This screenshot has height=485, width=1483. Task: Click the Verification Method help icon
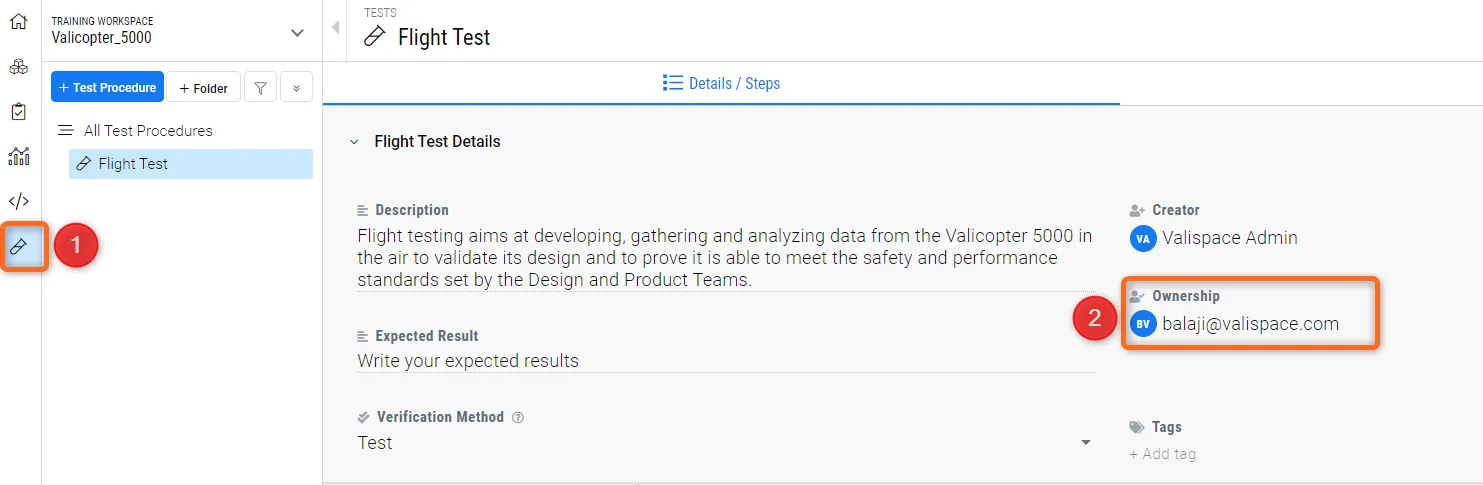(x=518, y=418)
